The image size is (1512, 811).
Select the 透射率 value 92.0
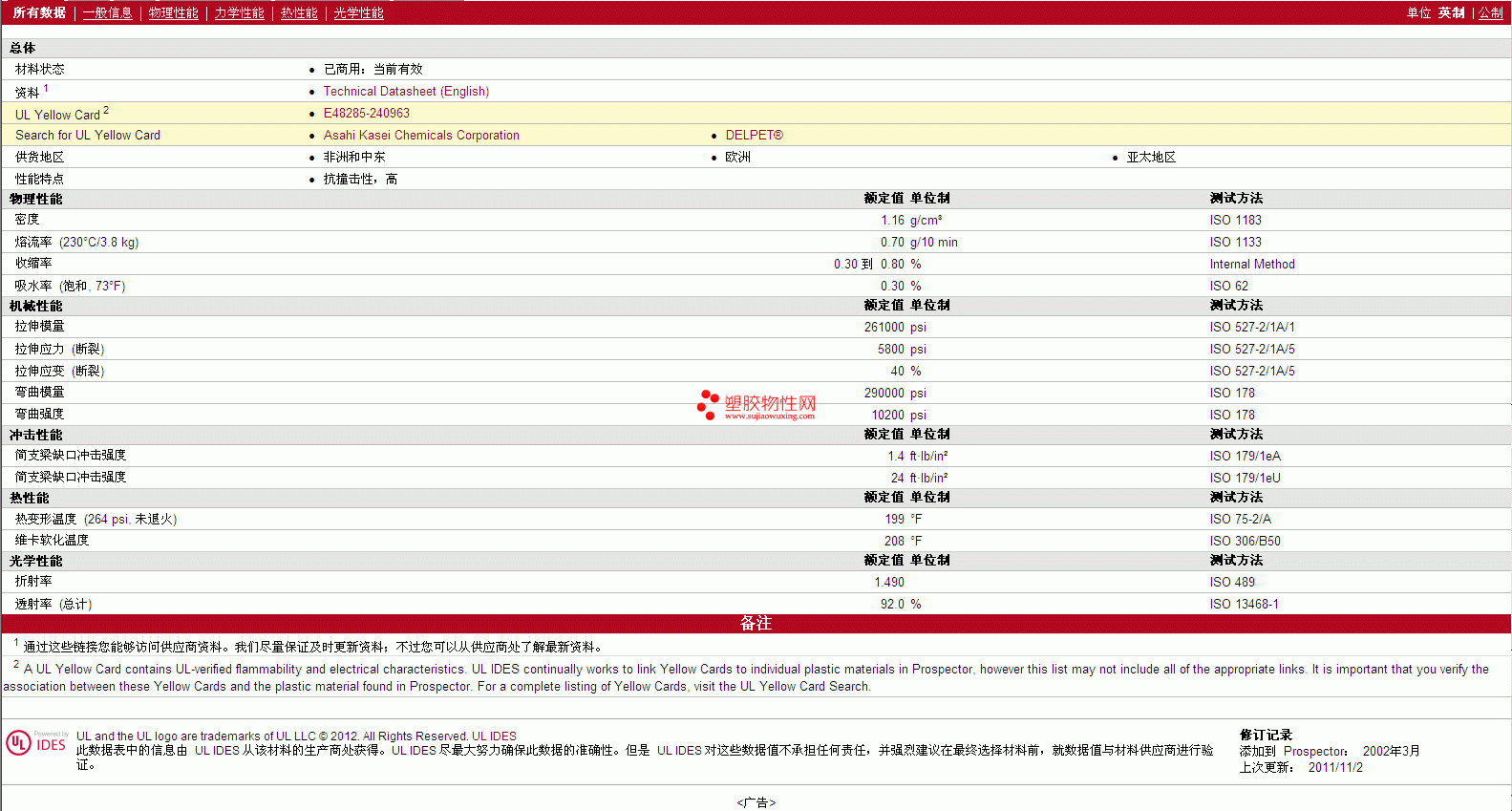pyautogui.click(x=892, y=604)
